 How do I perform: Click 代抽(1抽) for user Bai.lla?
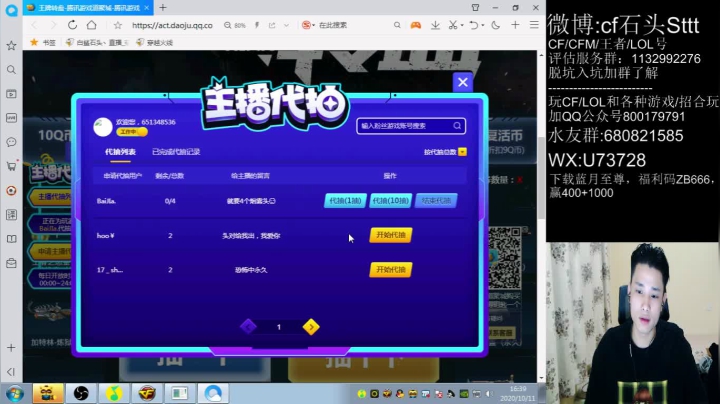[x=345, y=201]
